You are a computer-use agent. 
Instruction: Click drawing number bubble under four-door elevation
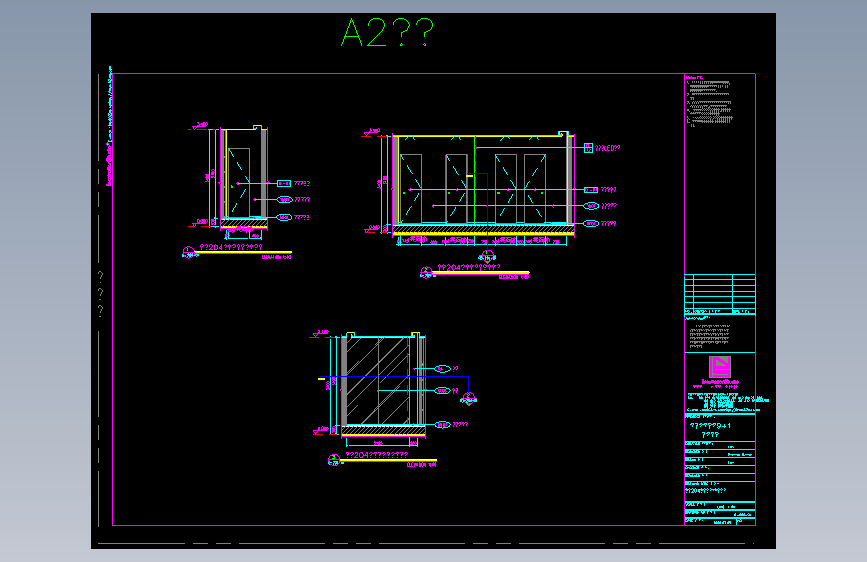pyautogui.click(x=426, y=273)
